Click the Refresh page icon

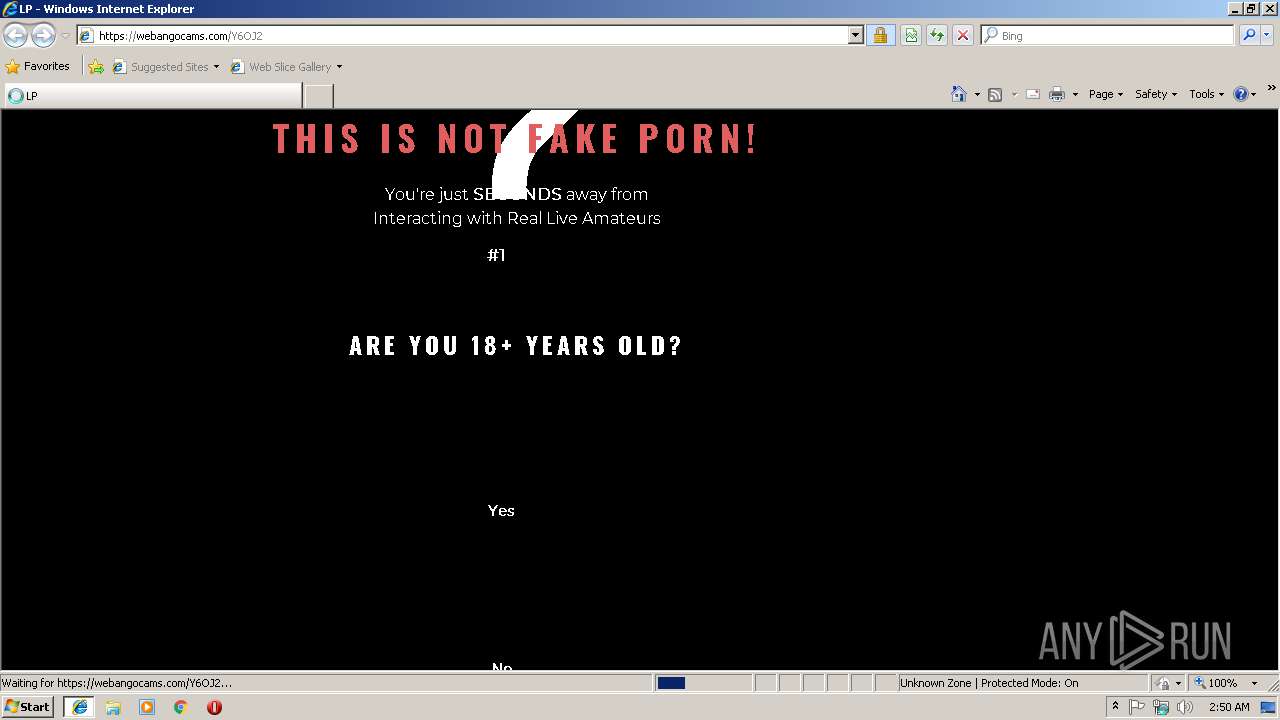[x=937, y=36]
